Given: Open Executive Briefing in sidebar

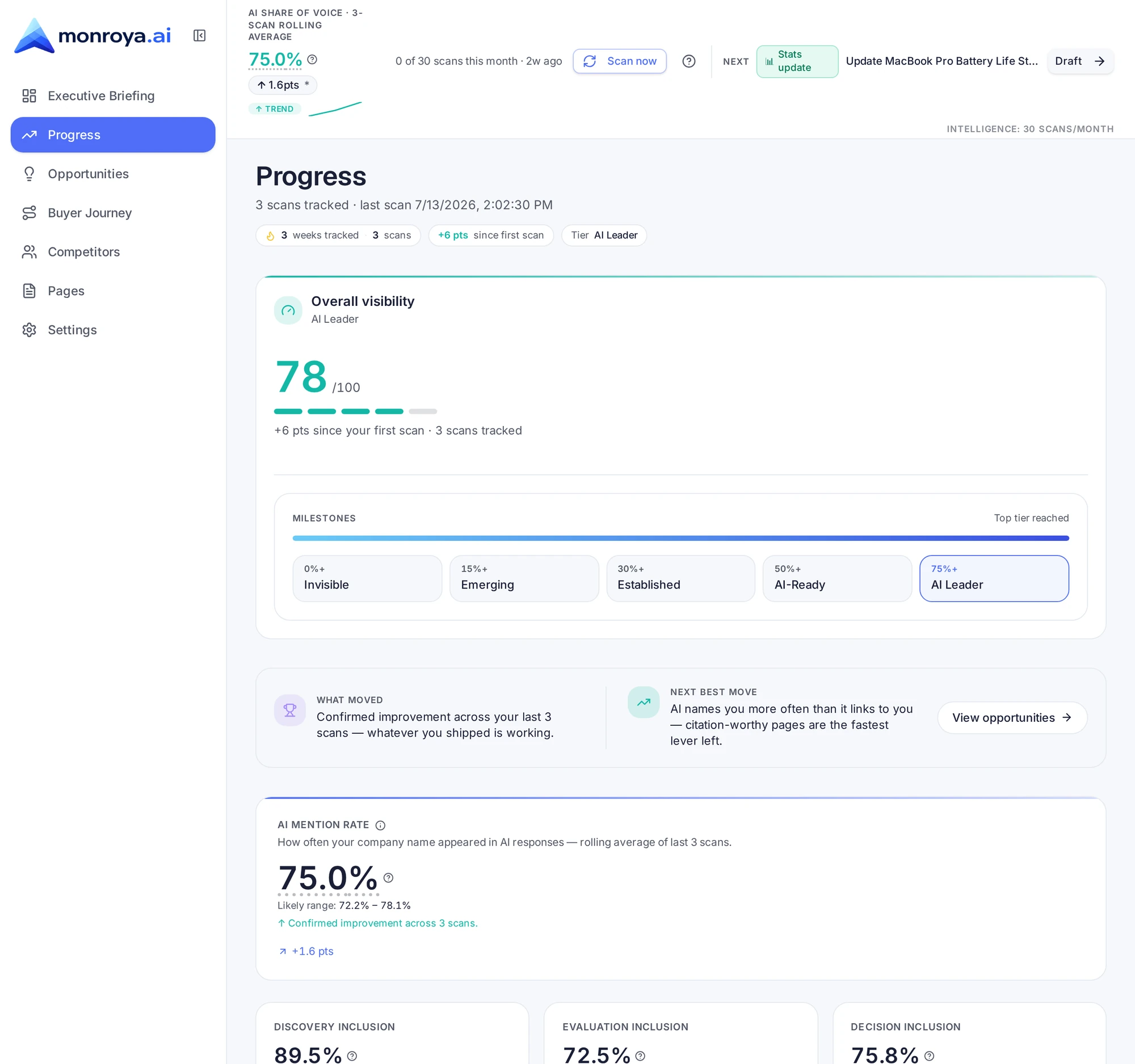Looking at the screenshot, I should point(113,96).
